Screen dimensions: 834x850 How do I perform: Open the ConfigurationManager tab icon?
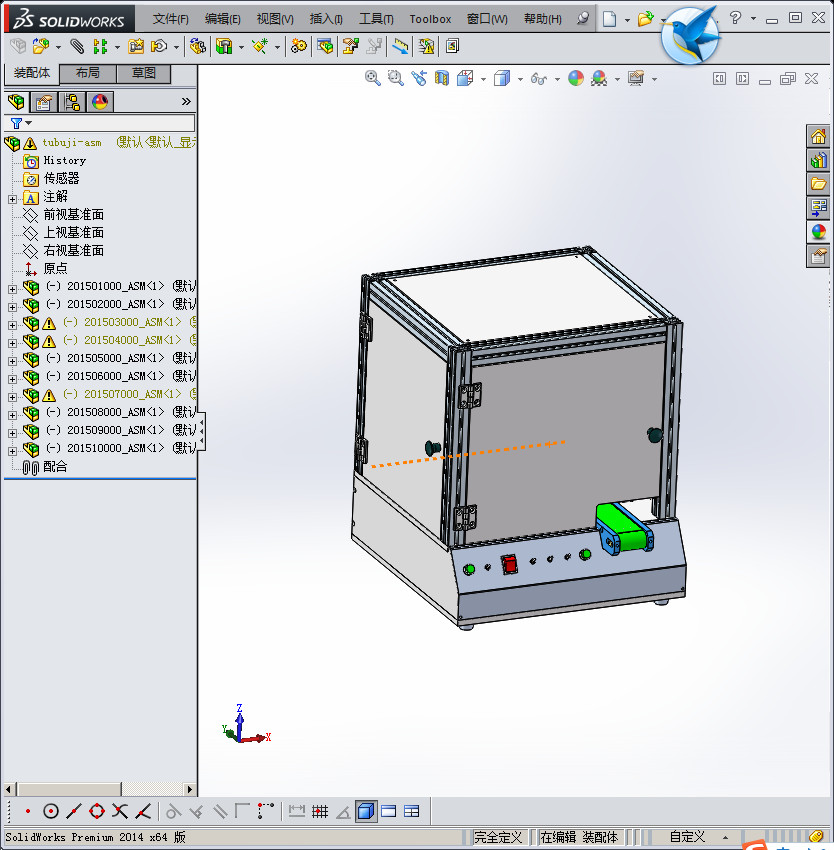point(72,102)
